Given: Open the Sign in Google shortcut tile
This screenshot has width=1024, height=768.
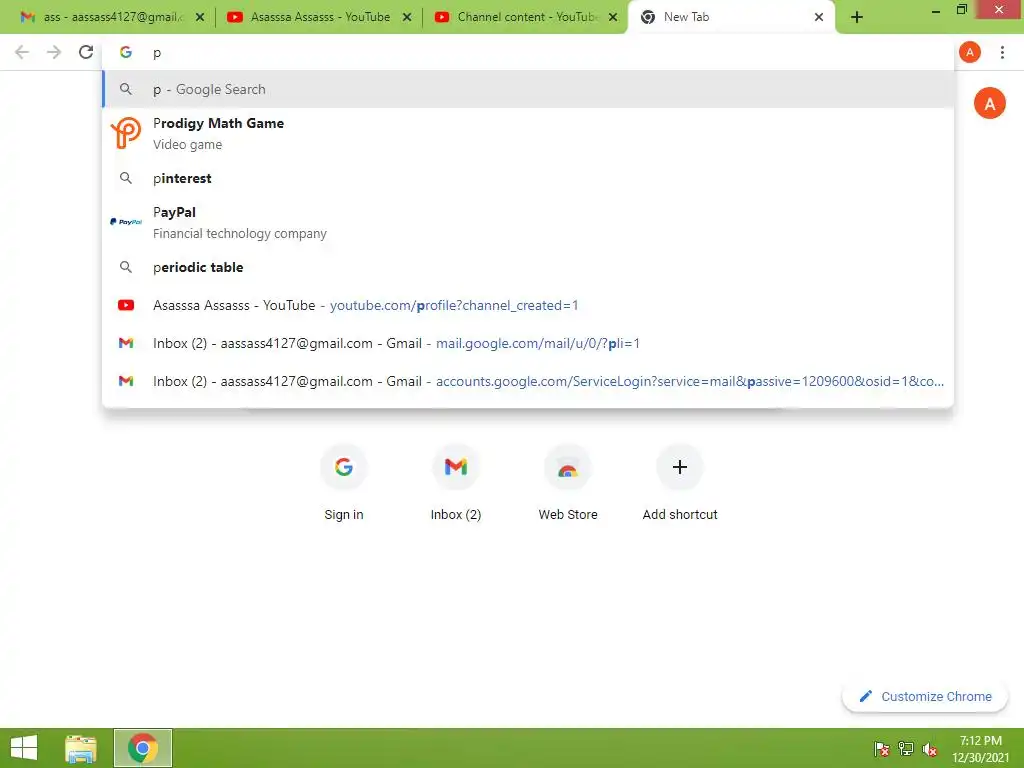Looking at the screenshot, I should pos(344,482).
